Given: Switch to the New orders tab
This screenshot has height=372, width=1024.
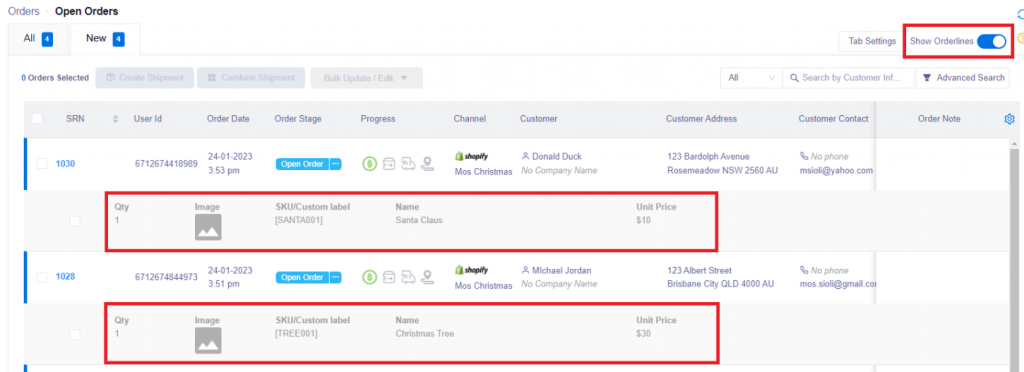Looking at the screenshot, I should click(105, 39).
